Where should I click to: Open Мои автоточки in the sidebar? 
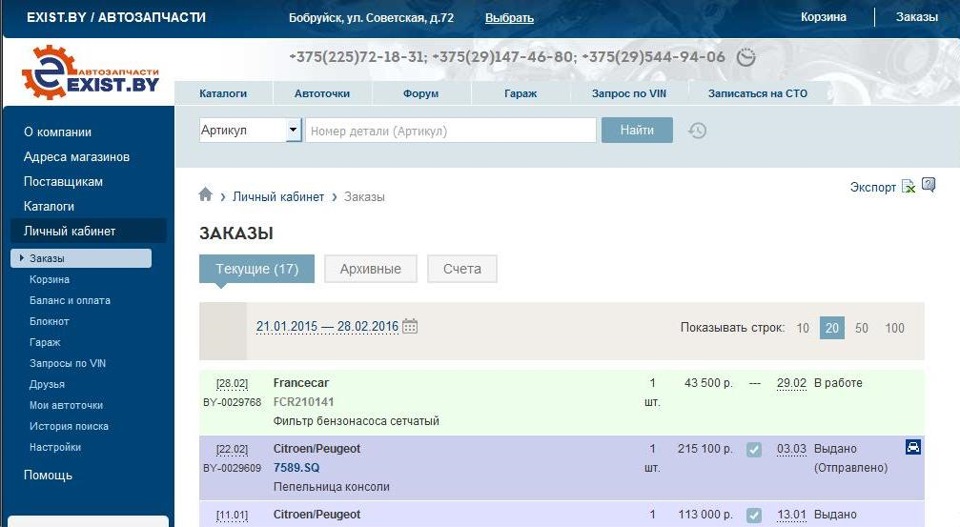(66, 405)
